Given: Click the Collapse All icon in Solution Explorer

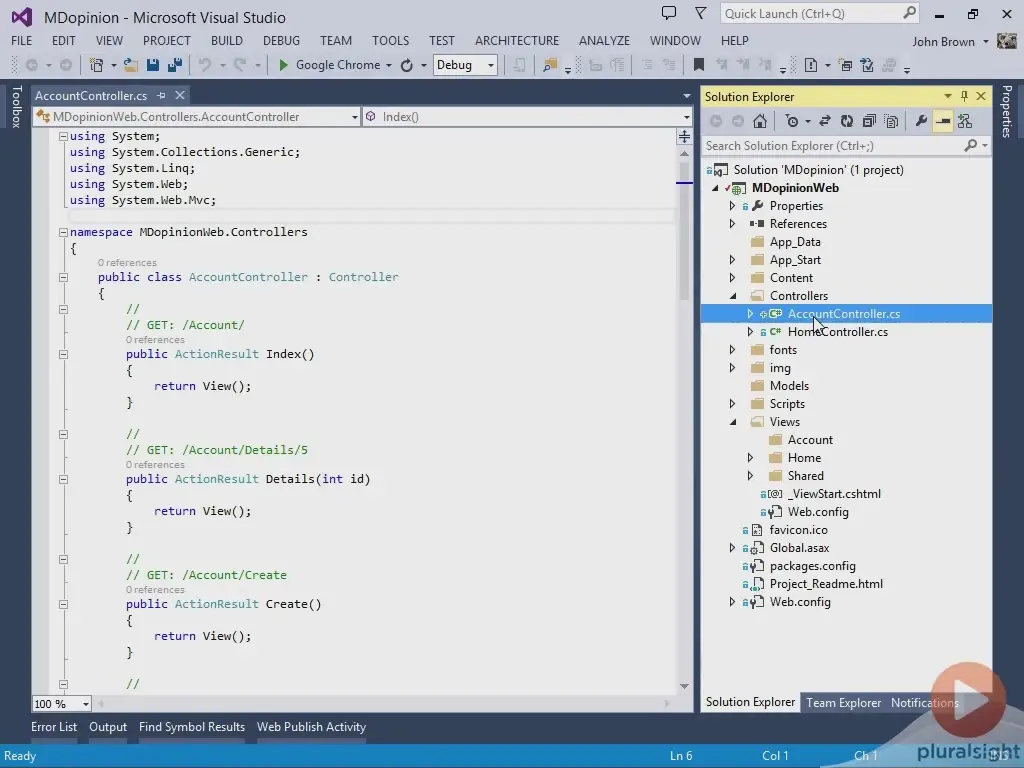Looking at the screenshot, I should click(x=868, y=121).
